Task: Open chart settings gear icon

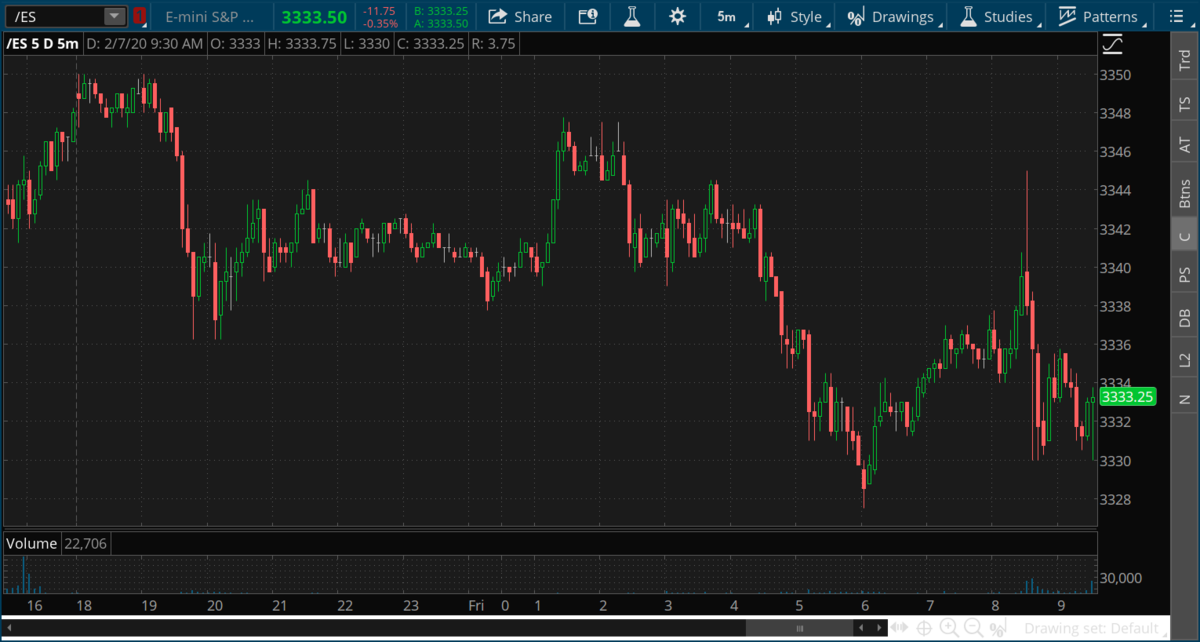Action: (677, 16)
